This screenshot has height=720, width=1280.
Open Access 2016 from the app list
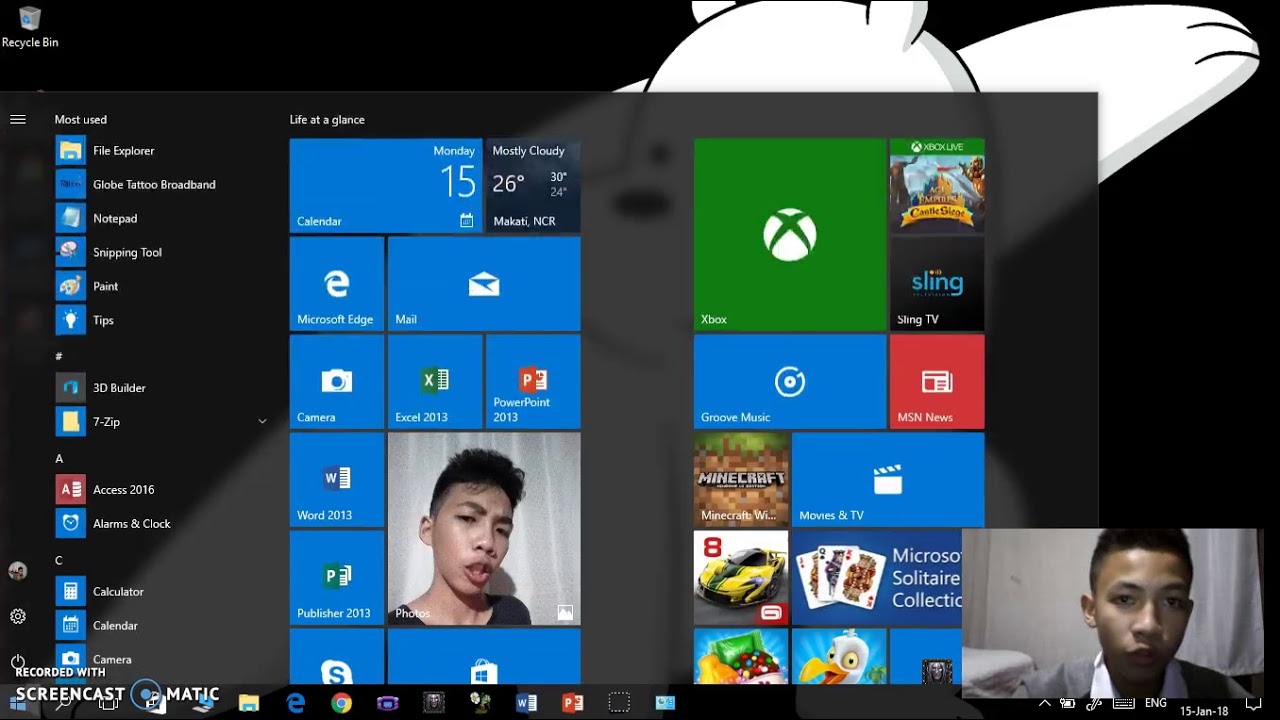click(162, 490)
